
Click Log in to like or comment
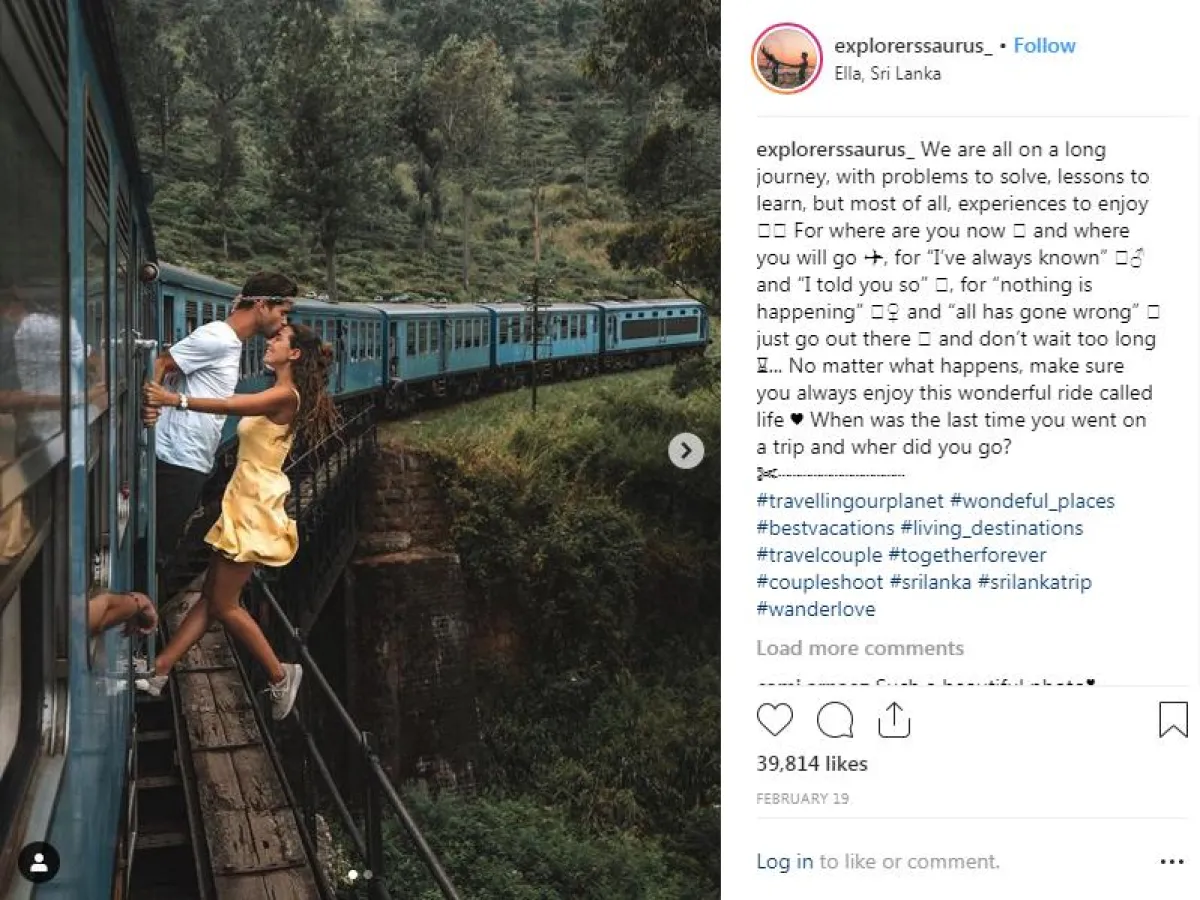[x=785, y=862]
